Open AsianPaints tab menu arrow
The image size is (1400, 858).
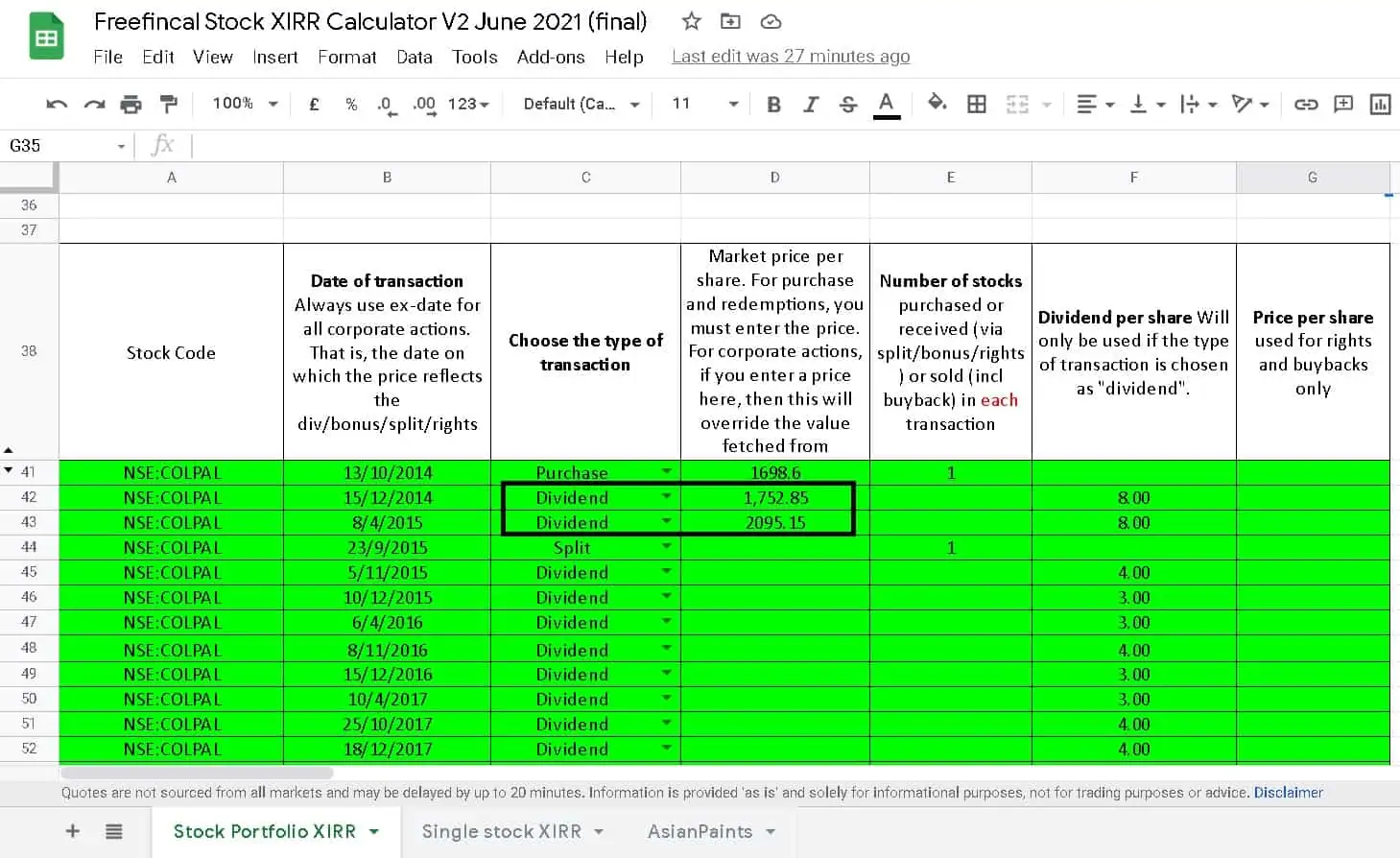[771, 832]
